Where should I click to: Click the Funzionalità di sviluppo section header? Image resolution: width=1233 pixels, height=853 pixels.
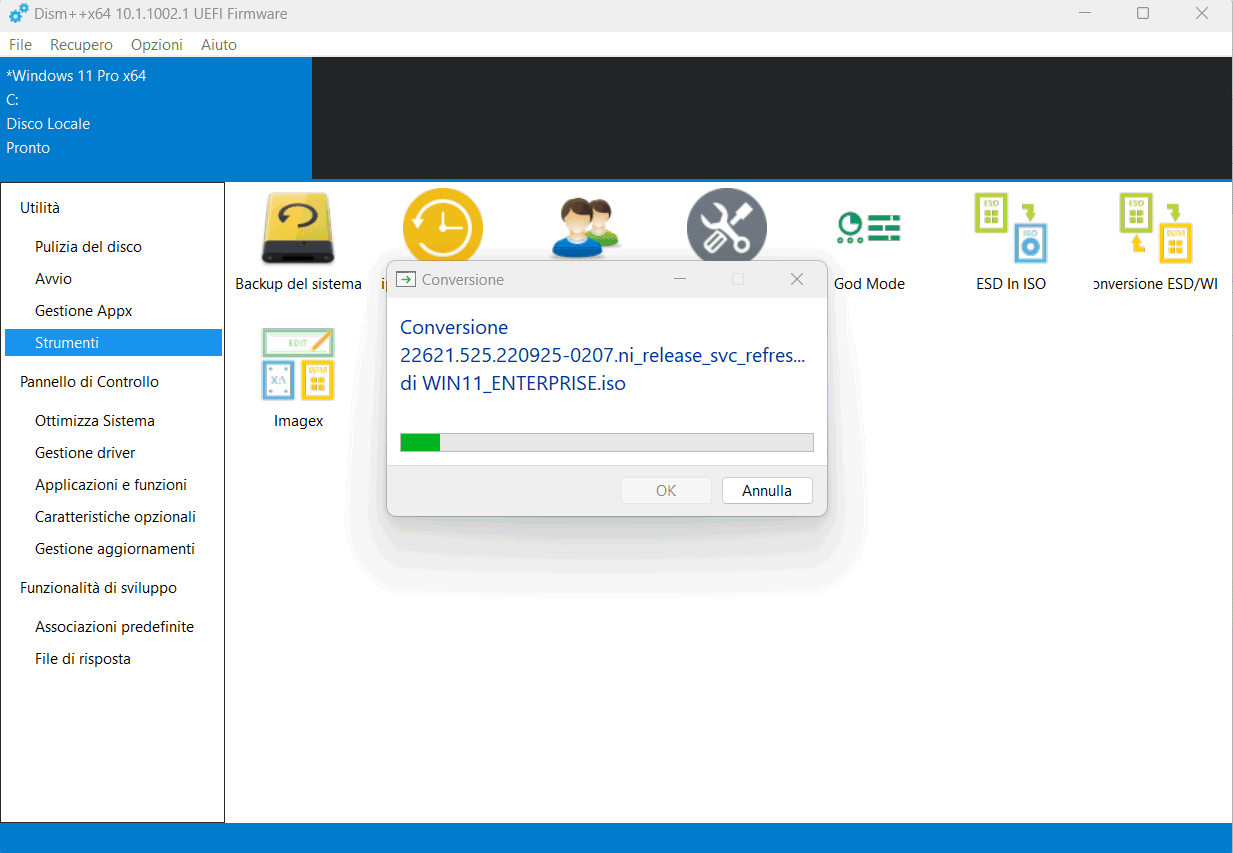tap(98, 588)
